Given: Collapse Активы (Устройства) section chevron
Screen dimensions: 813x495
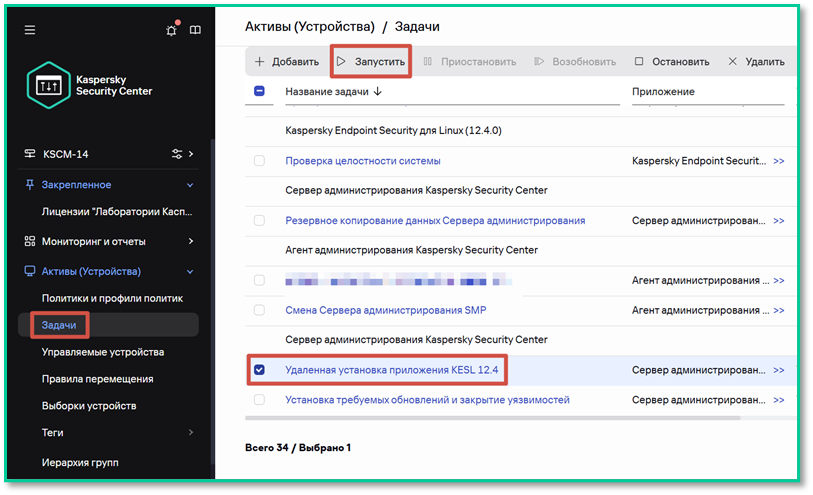Looking at the screenshot, I should click(x=190, y=272).
